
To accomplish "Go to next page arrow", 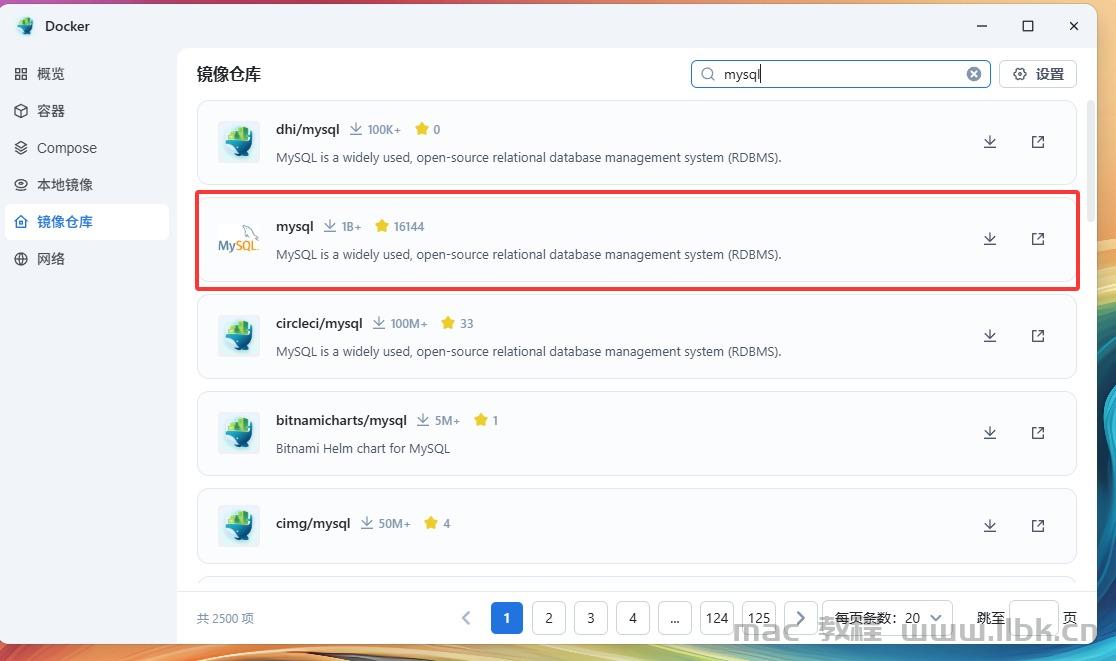I will (800, 618).
